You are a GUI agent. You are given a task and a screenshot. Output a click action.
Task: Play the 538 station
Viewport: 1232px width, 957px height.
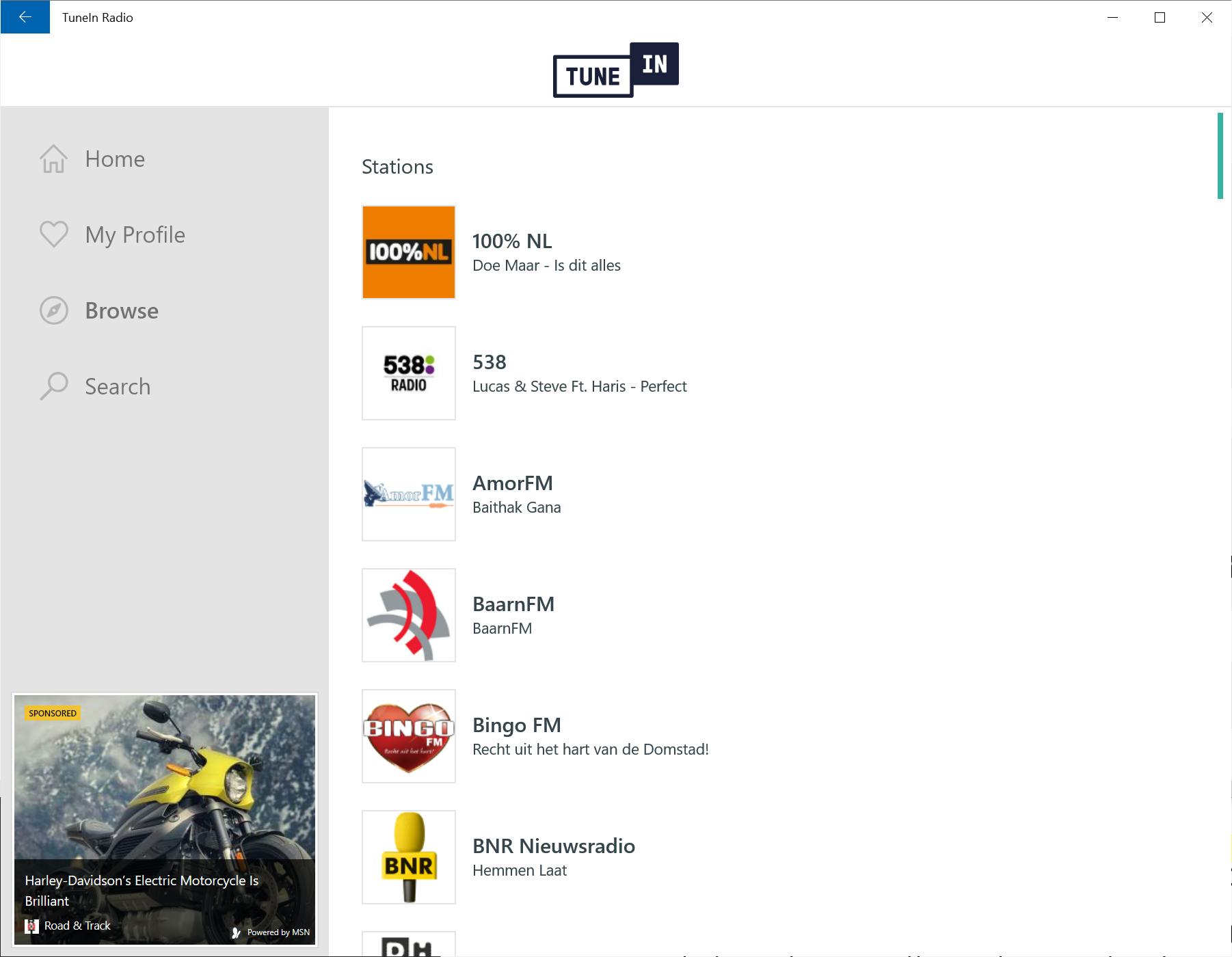(x=490, y=362)
